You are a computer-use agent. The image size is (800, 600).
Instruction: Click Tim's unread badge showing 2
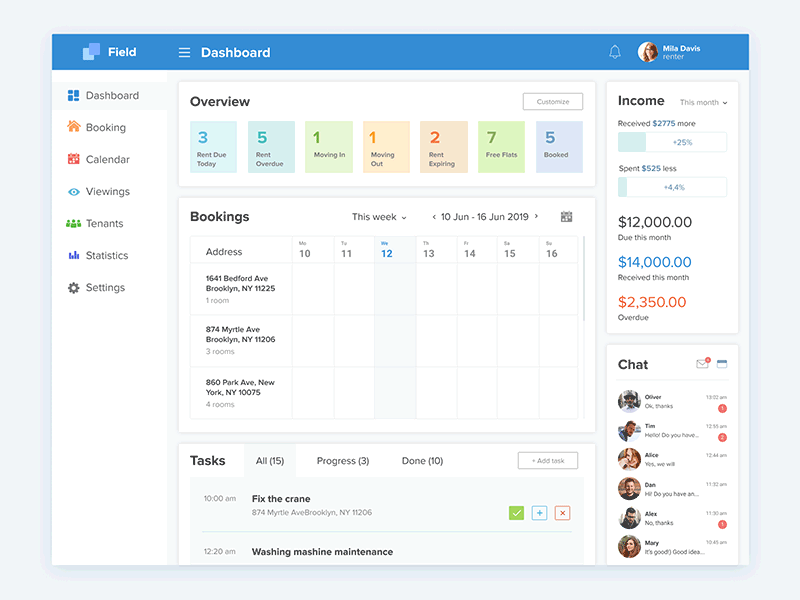(722, 437)
